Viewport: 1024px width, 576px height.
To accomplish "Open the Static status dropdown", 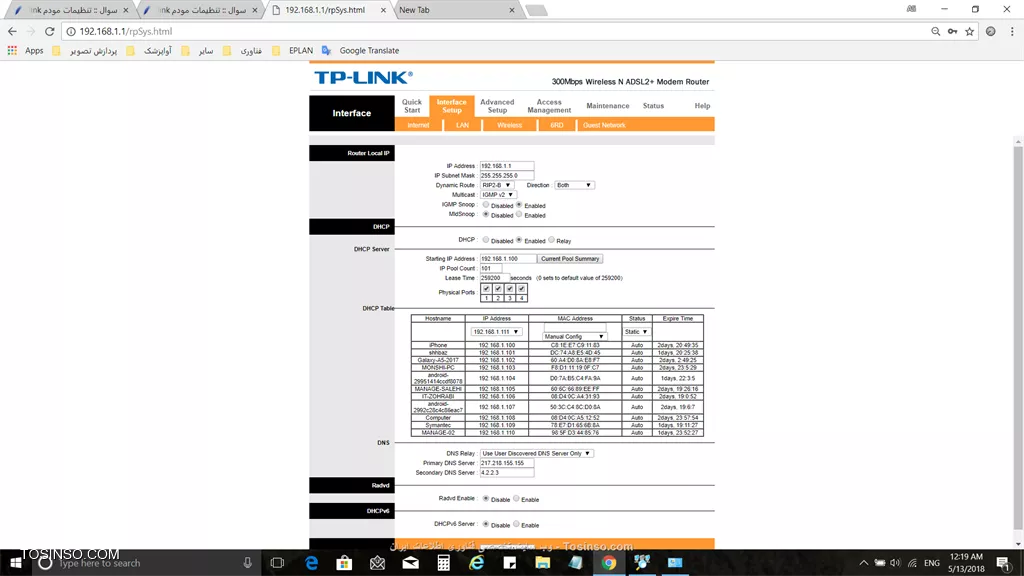I will (637, 332).
